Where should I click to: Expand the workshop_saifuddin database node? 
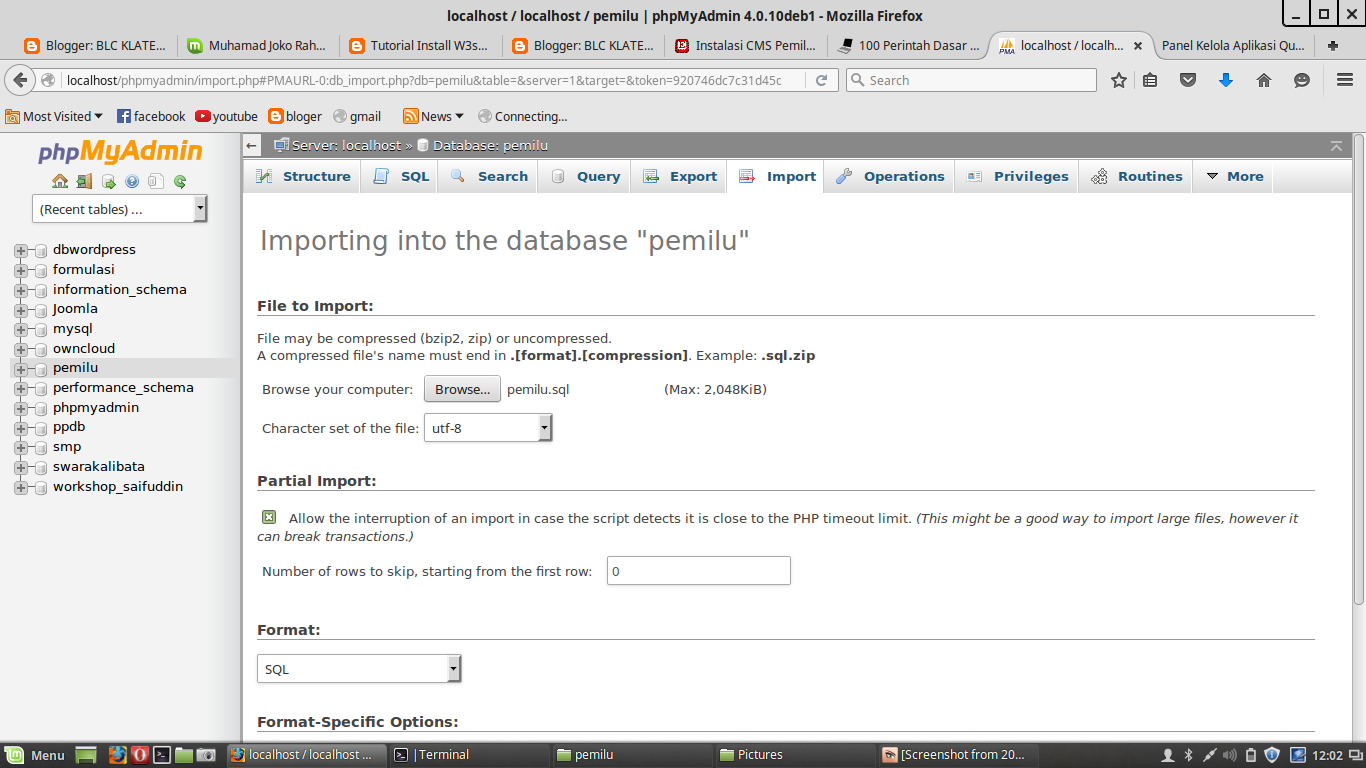pos(20,487)
